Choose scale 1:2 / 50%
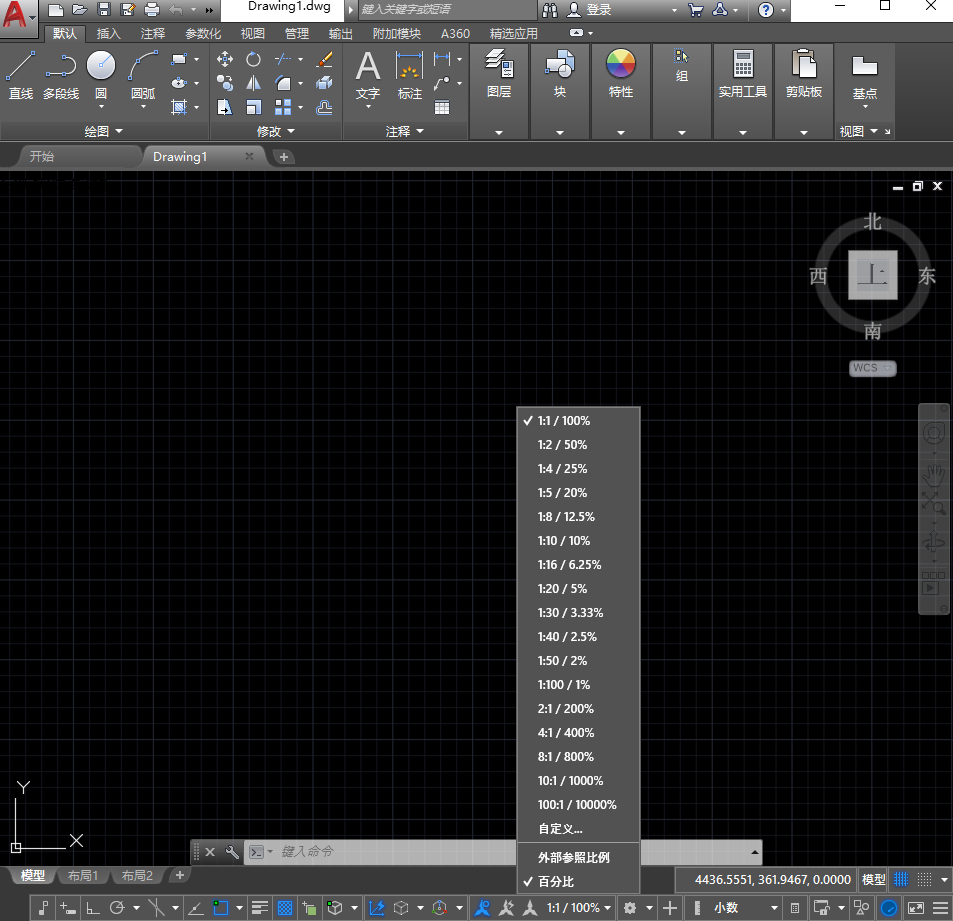Viewport: 953px width, 921px height. pyautogui.click(x=578, y=445)
